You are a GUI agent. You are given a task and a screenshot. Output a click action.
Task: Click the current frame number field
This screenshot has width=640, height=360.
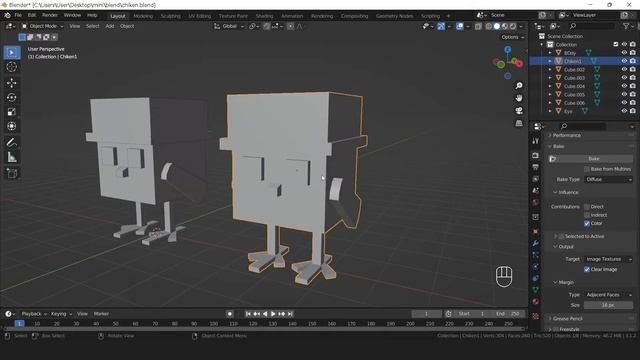(x=426, y=314)
